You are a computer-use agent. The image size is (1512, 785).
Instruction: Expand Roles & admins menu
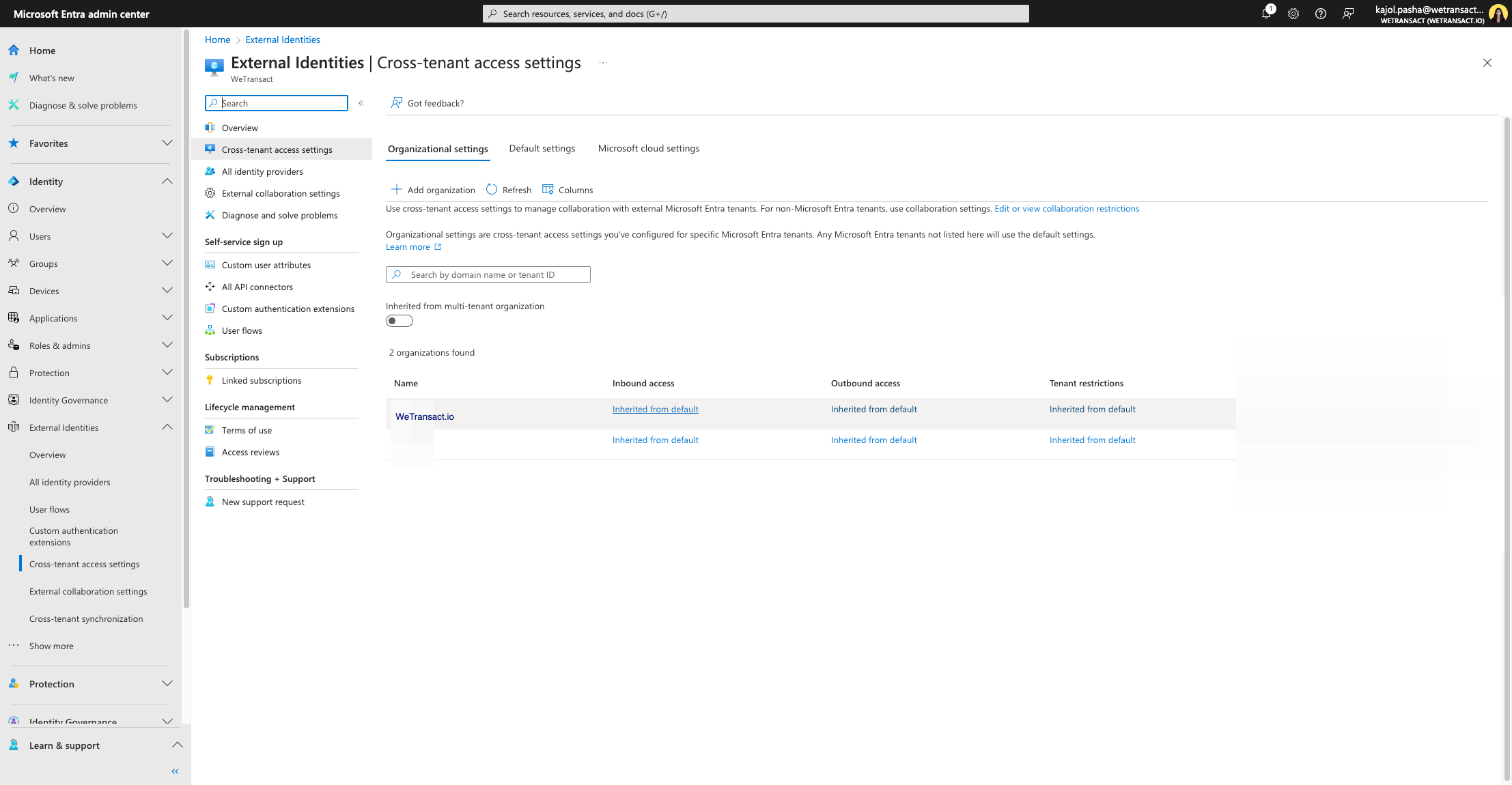tap(167, 345)
